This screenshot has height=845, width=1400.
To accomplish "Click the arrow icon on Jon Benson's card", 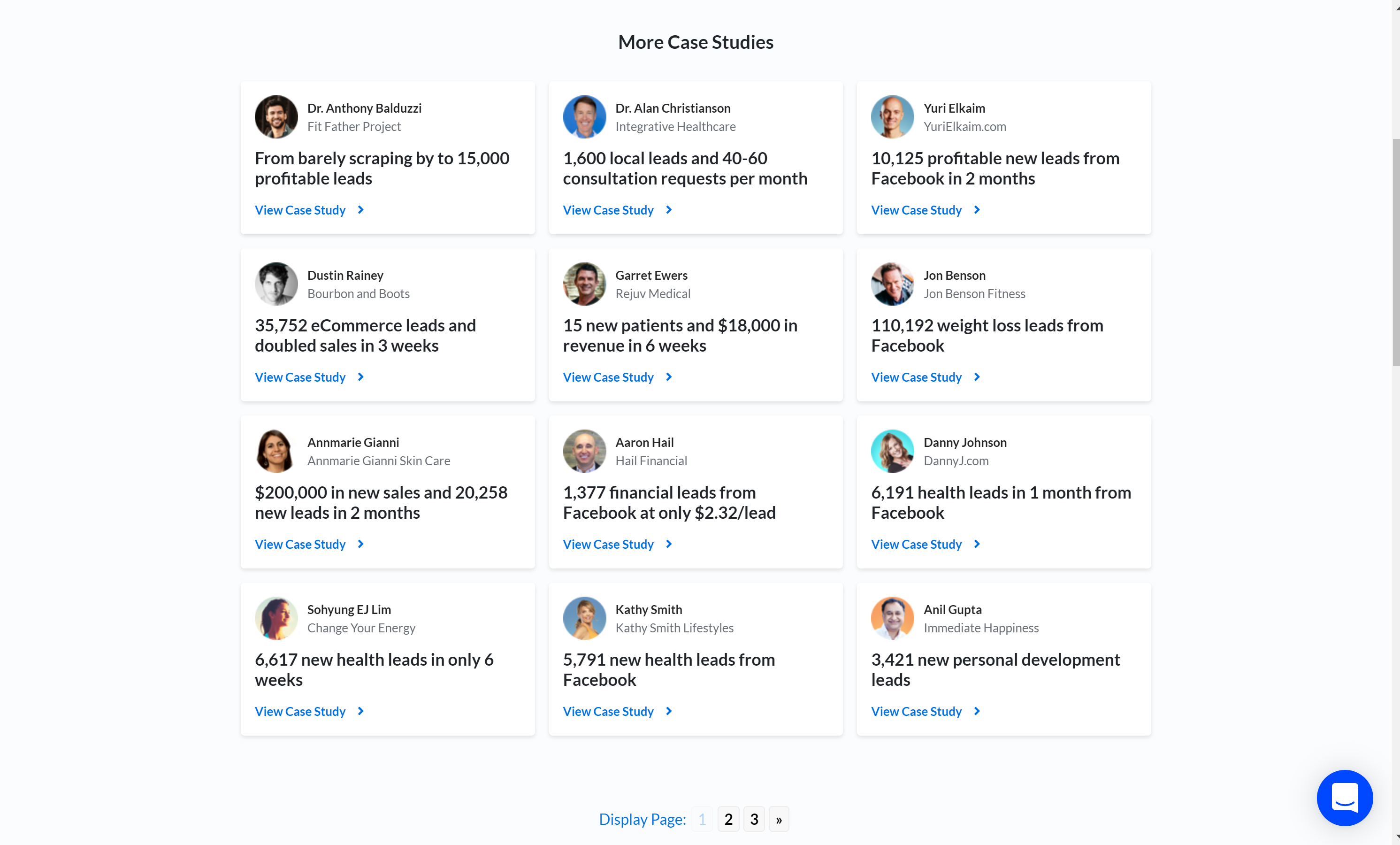I will (x=977, y=377).
